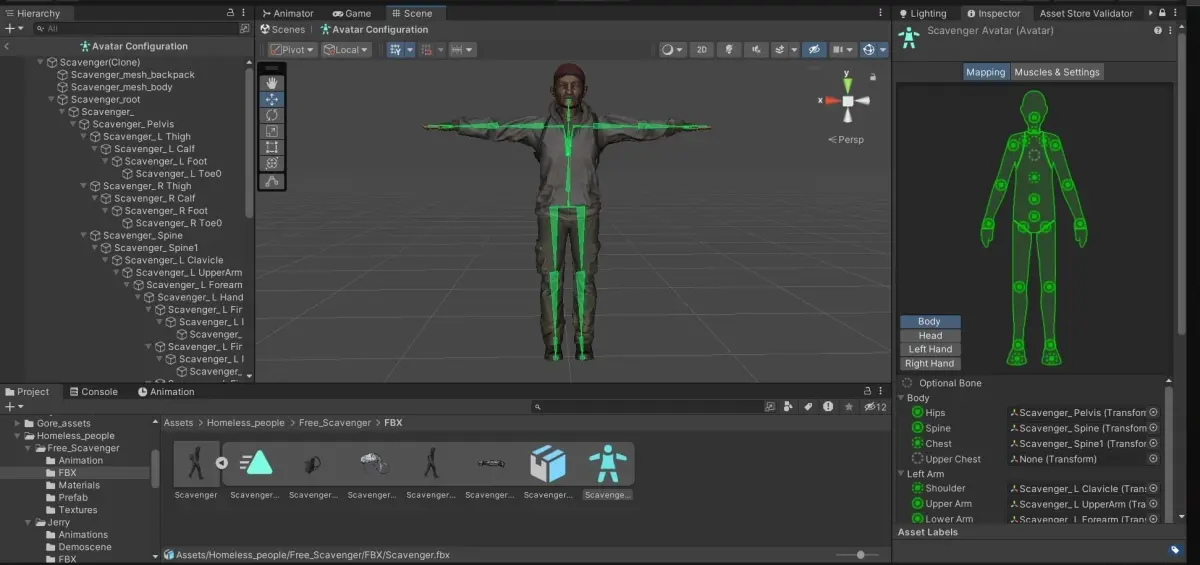The height and width of the screenshot is (565, 1200).
Task: Select the Hand view tool
Action: coord(272,83)
